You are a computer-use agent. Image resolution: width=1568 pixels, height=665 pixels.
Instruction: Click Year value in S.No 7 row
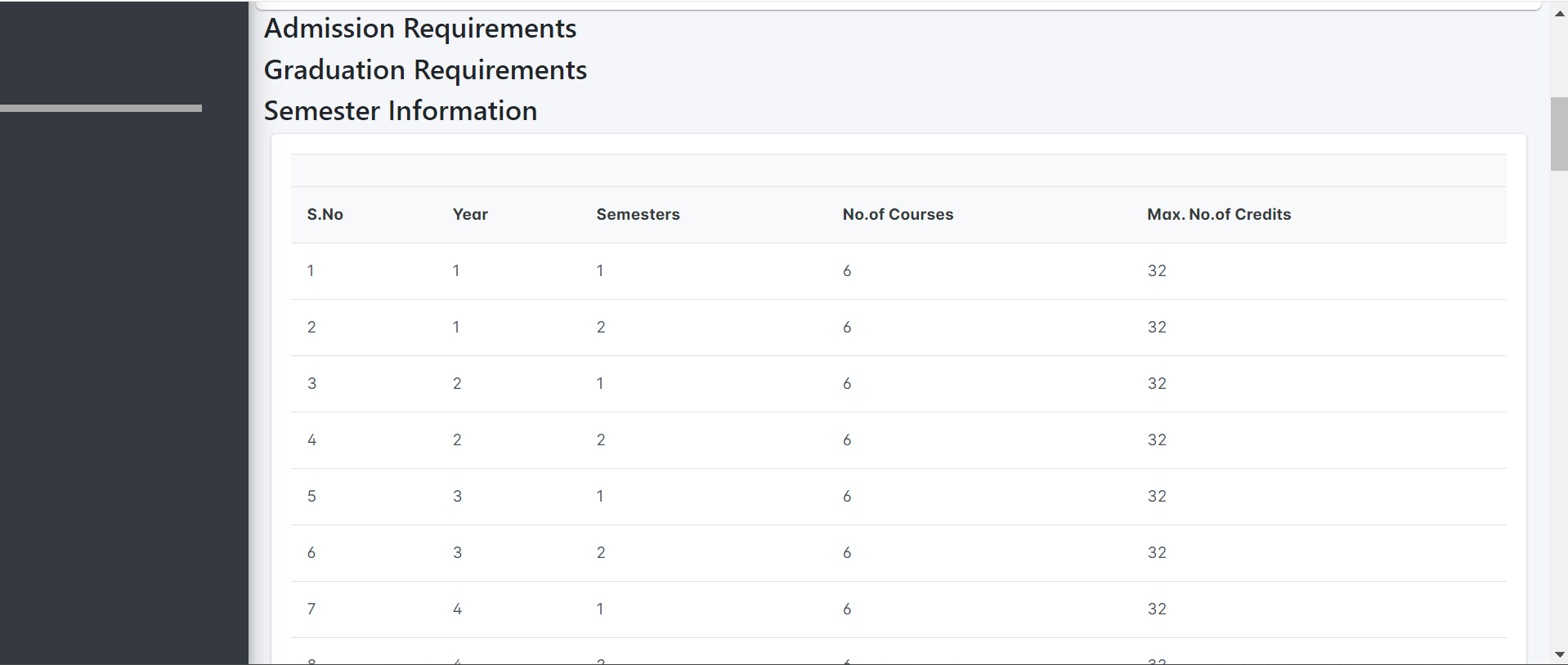(x=457, y=609)
